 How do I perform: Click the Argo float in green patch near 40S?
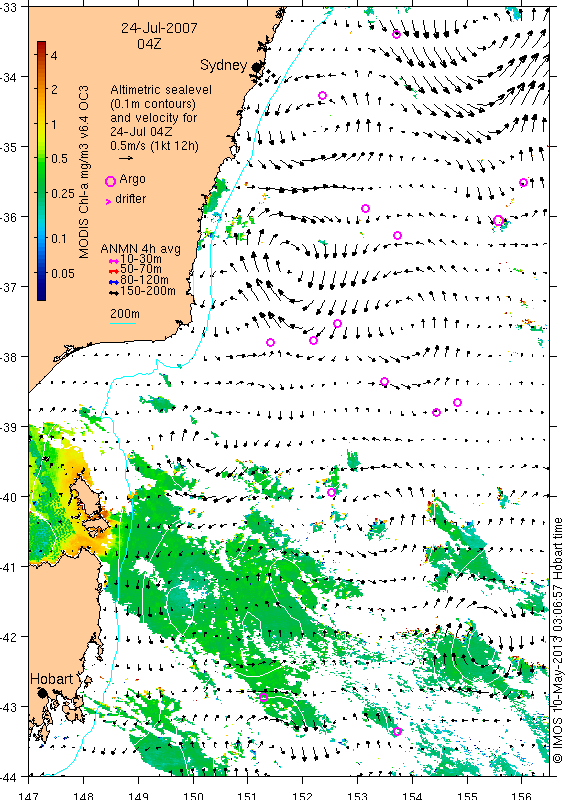[331, 492]
